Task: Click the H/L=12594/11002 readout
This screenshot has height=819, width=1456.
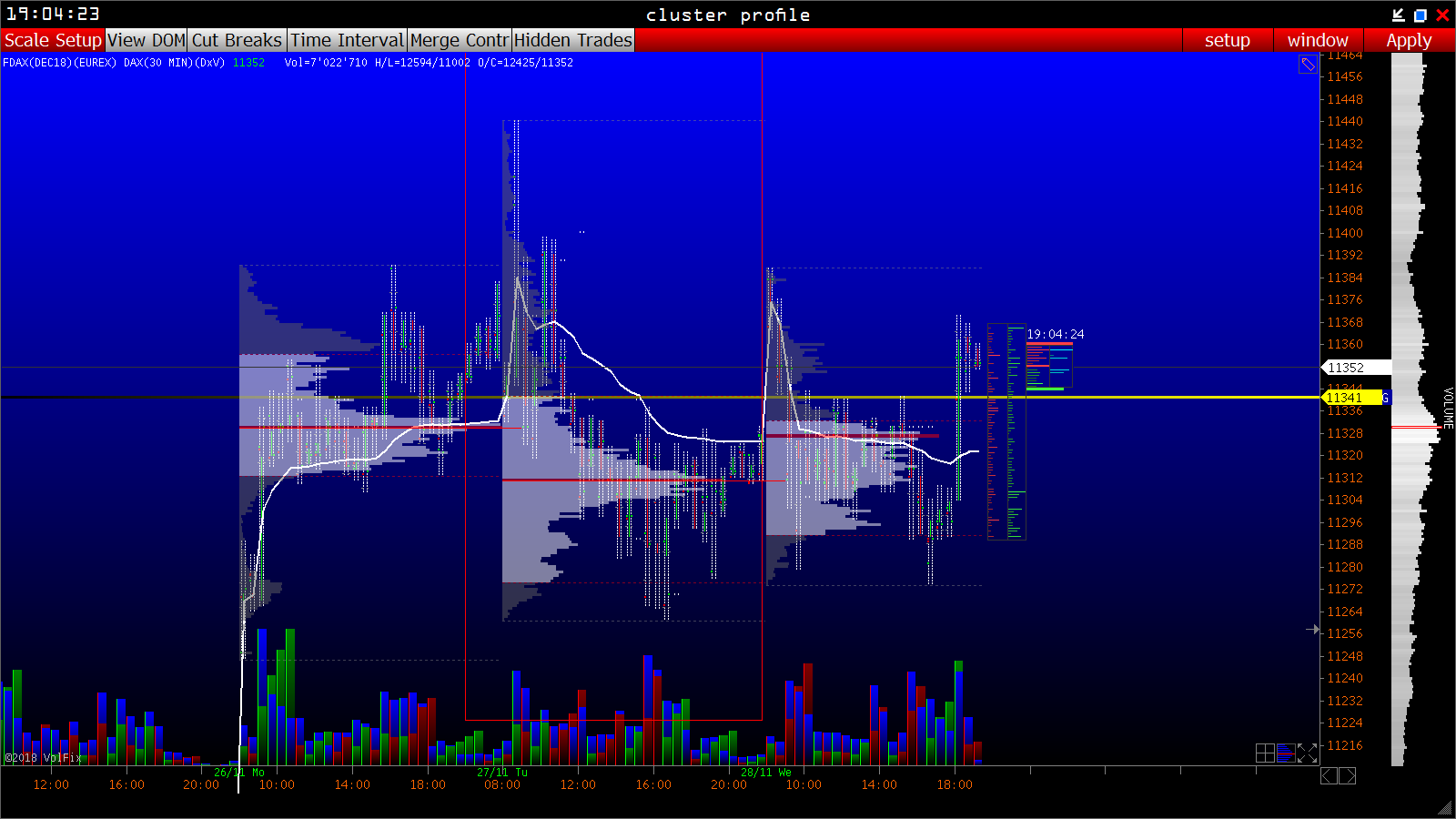Action: click(422, 63)
